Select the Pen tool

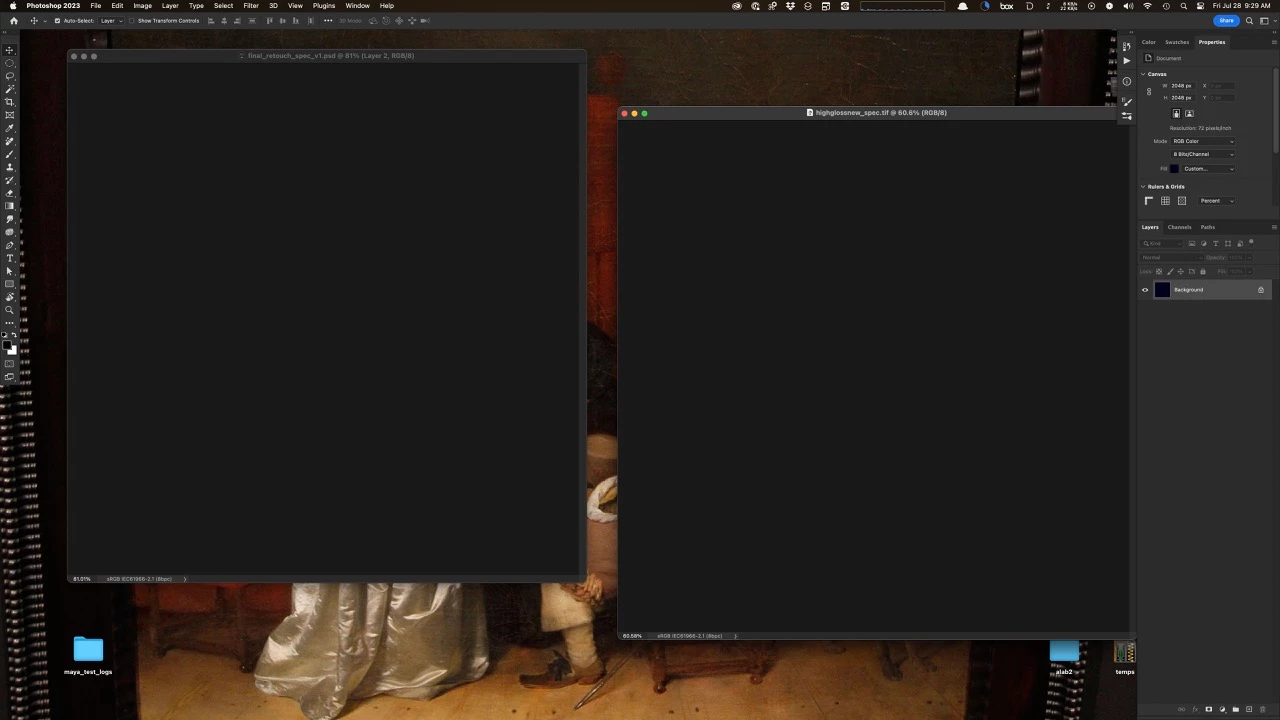(x=10, y=245)
